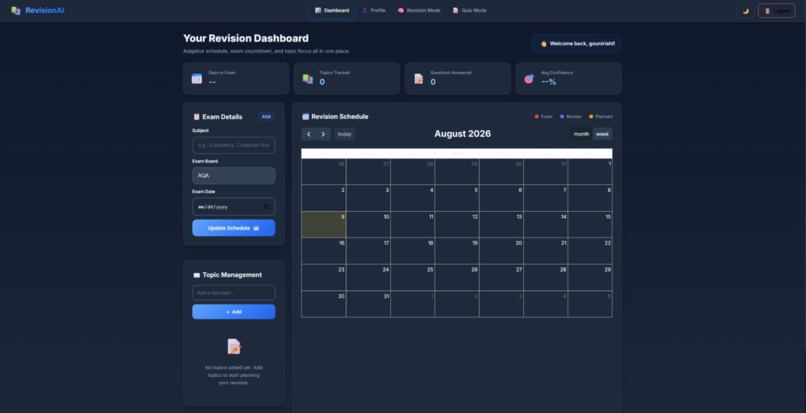This screenshot has width=806, height=413.
Task: Click the August 2026 calendar title
Action: (463, 134)
